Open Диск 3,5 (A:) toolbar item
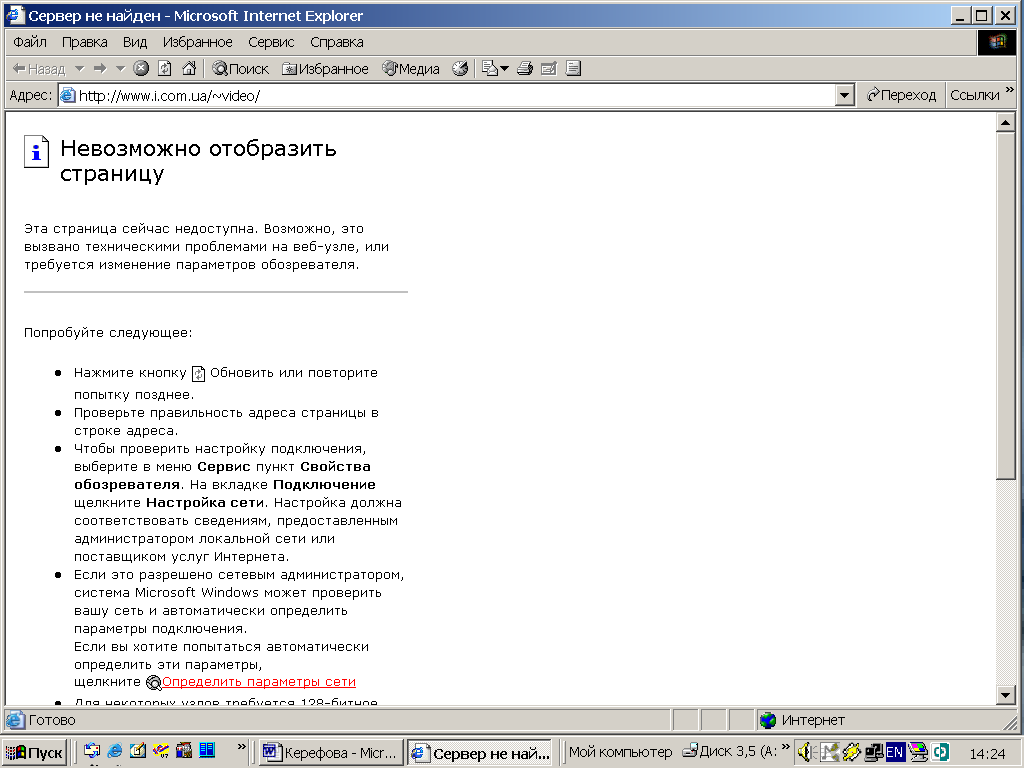This screenshot has width=1024, height=768. point(729,752)
